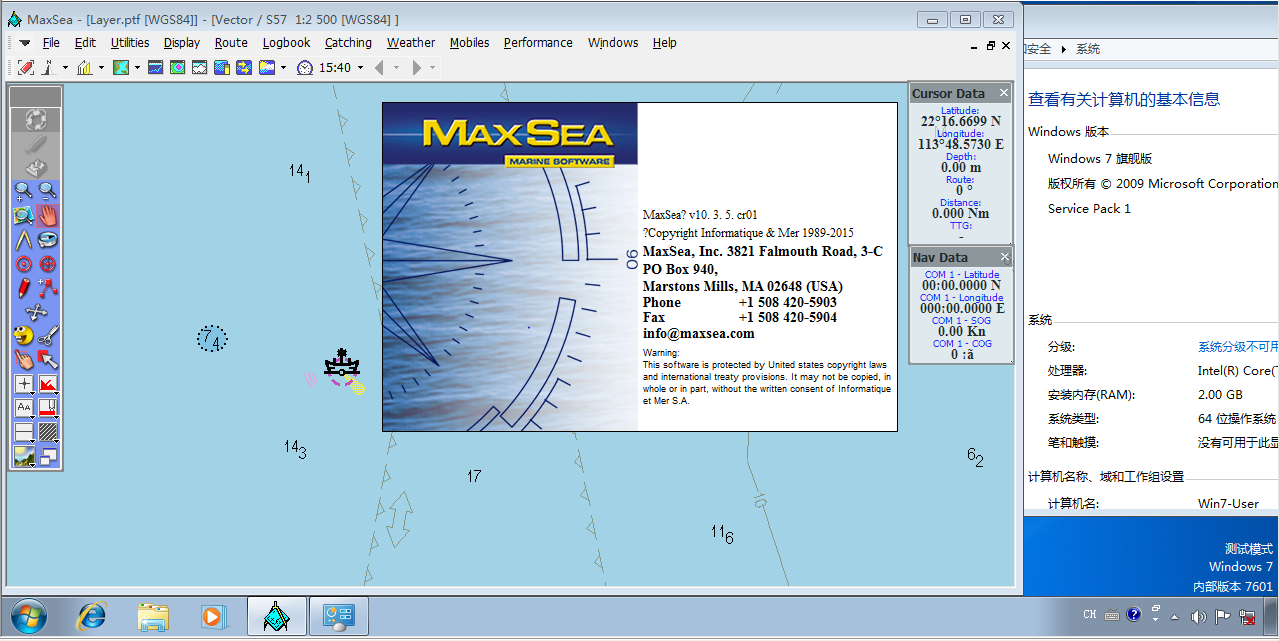Click the black platform symbol on the chart
The height and width of the screenshot is (641, 1279).
point(342,364)
